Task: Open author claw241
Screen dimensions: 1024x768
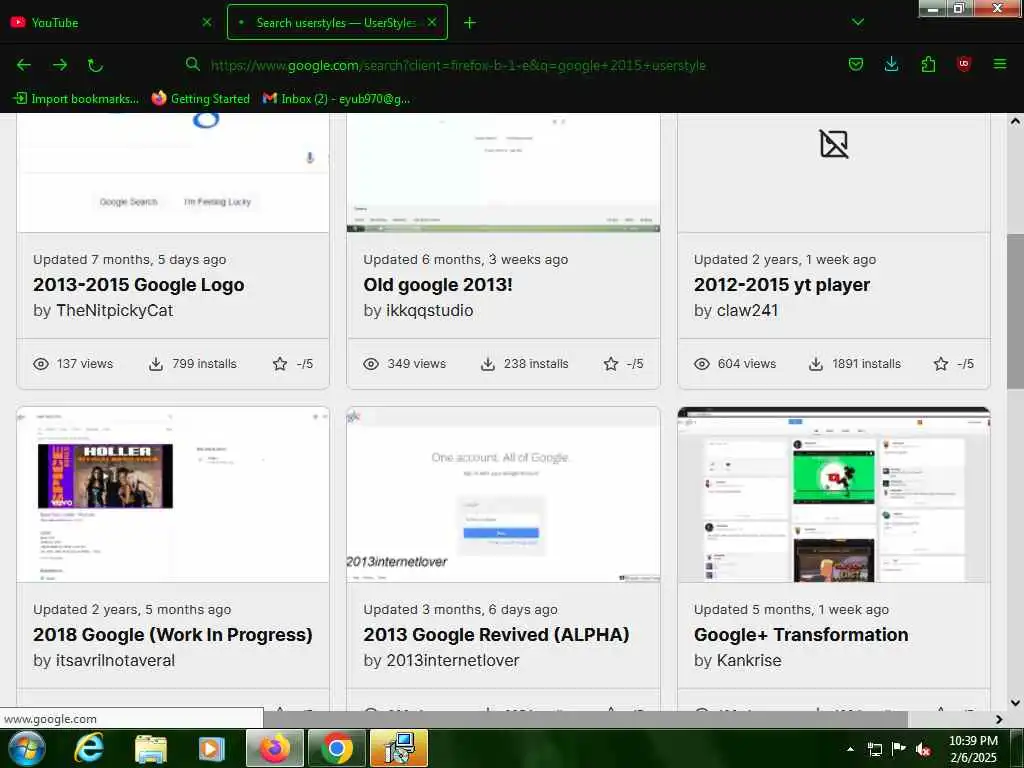Action: [748, 310]
